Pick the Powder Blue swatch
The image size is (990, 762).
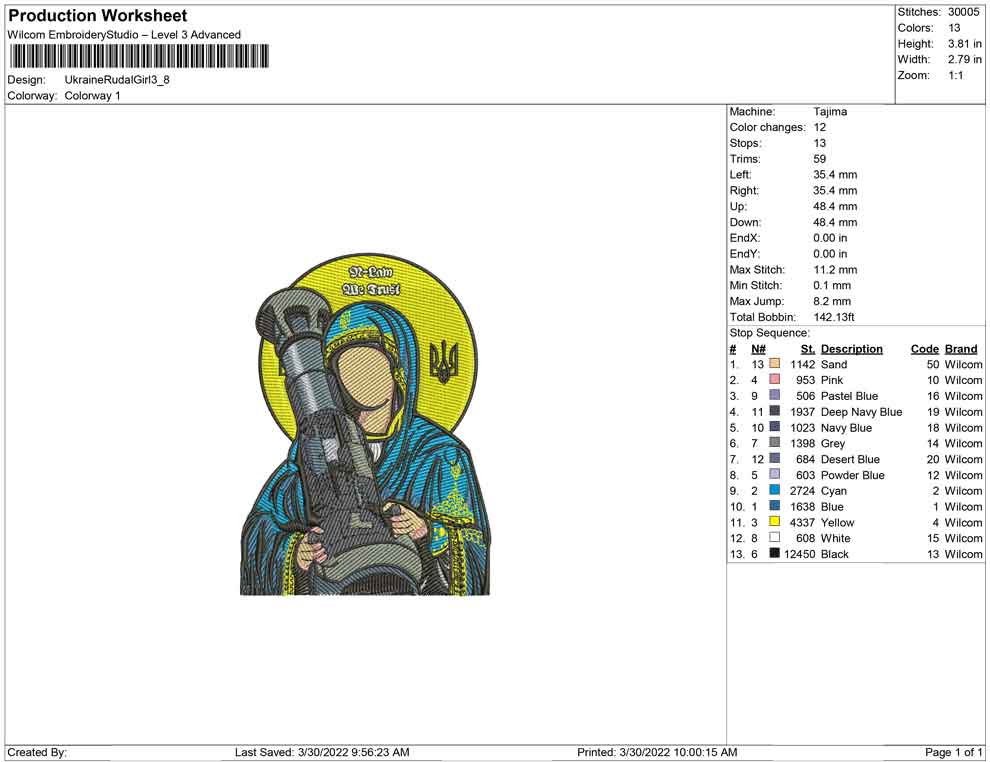775,474
